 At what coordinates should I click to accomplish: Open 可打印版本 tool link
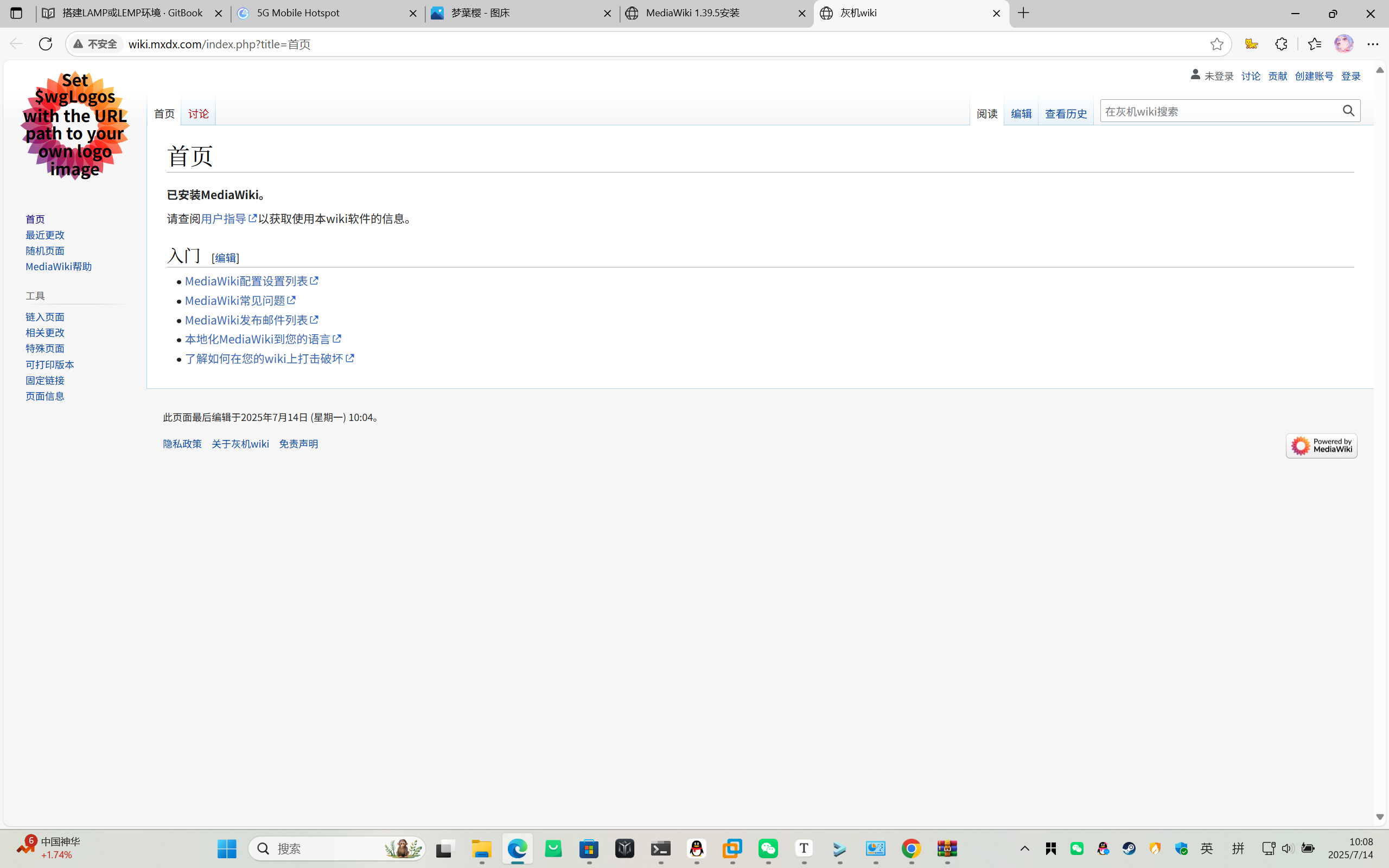[x=50, y=365]
